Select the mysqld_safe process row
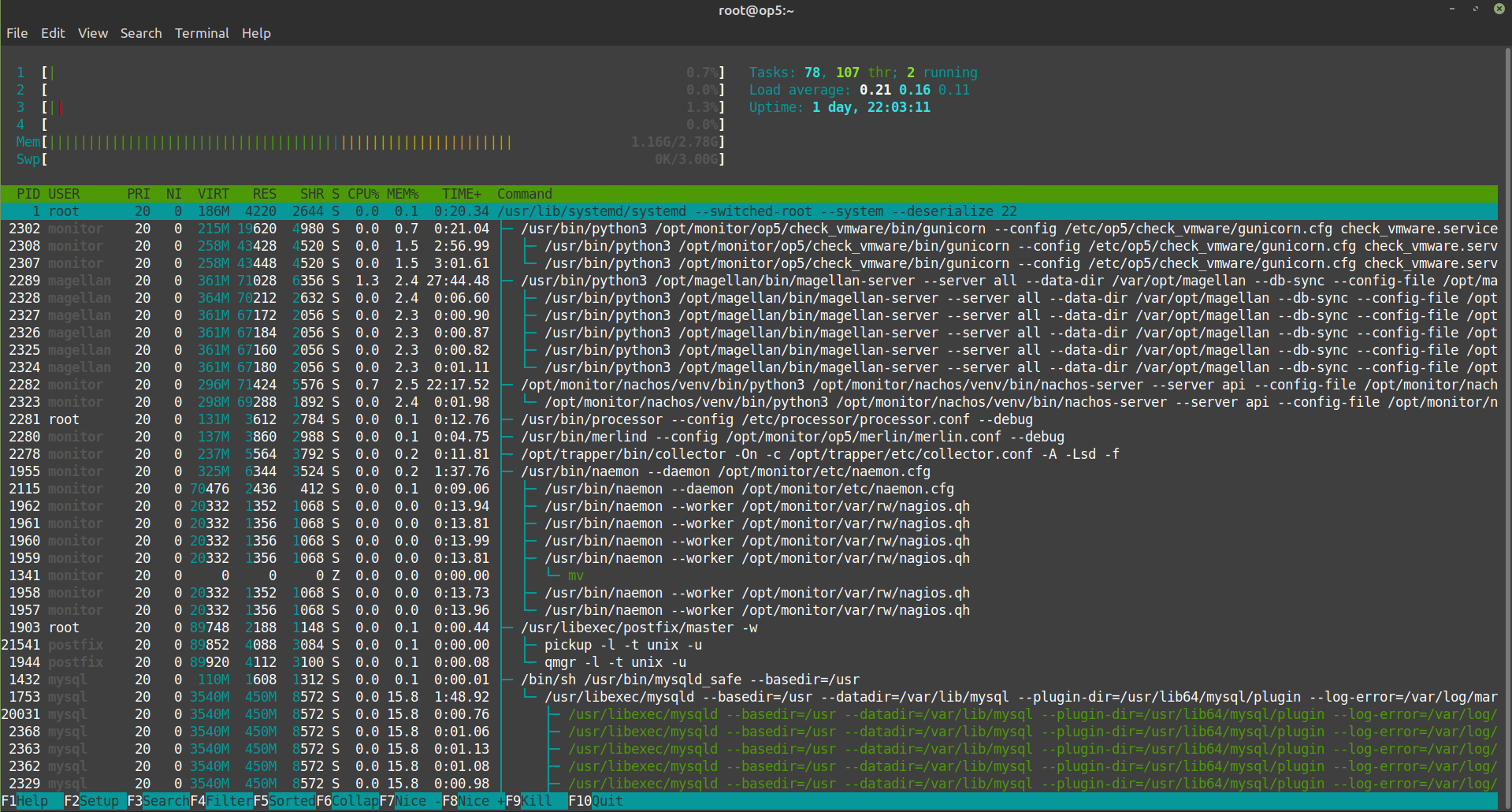The height and width of the screenshot is (812, 1512). pos(749,680)
